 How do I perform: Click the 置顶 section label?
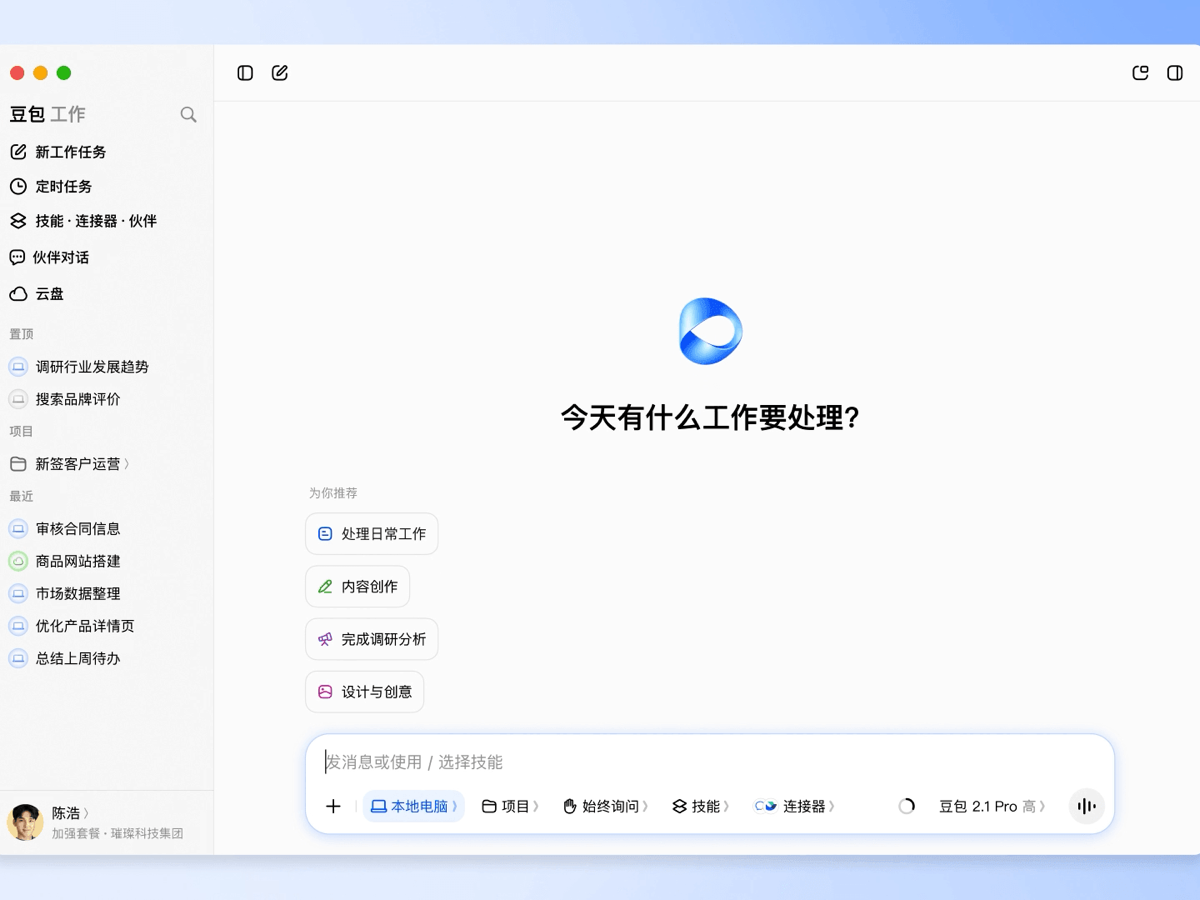pyautogui.click(x=21, y=334)
